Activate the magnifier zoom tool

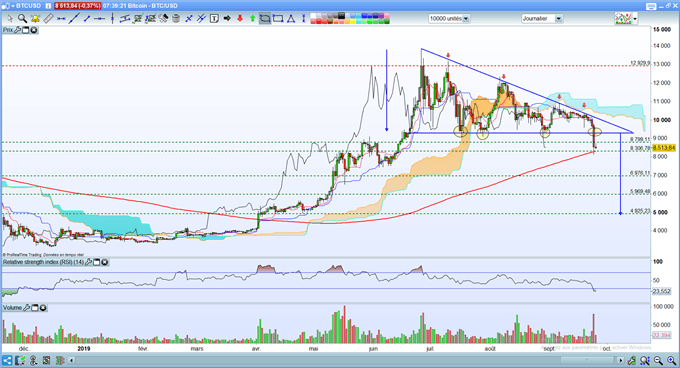pos(23,19)
